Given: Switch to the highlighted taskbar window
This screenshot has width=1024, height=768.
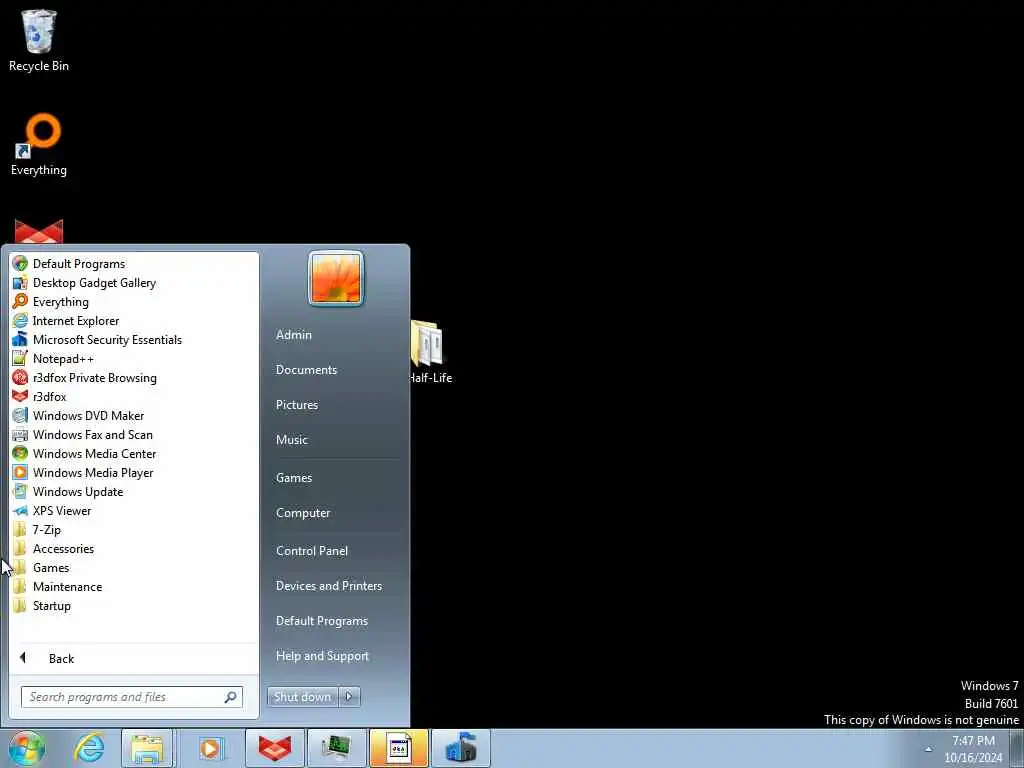Looking at the screenshot, I should [x=398, y=748].
